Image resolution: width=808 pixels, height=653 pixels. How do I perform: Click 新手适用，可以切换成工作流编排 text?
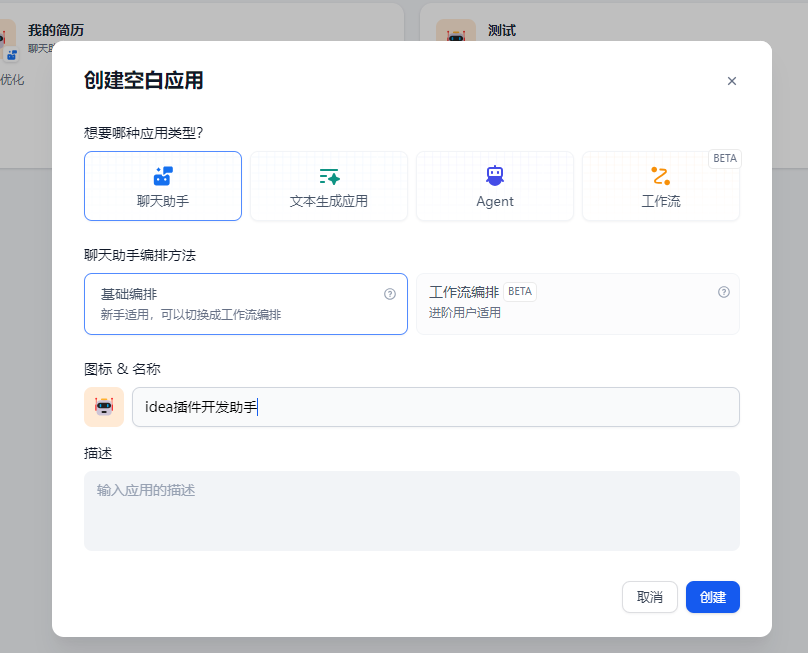pos(191,314)
